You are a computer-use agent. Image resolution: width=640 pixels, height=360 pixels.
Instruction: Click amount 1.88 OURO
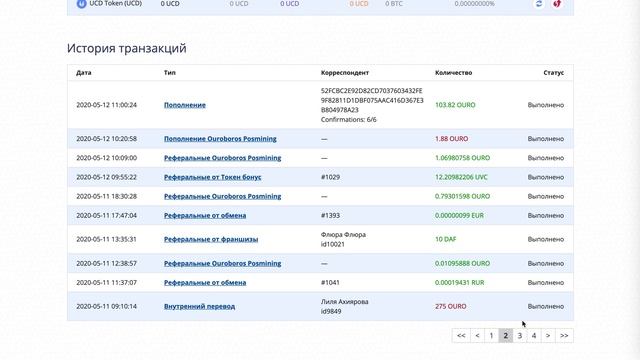pos(451,139)
